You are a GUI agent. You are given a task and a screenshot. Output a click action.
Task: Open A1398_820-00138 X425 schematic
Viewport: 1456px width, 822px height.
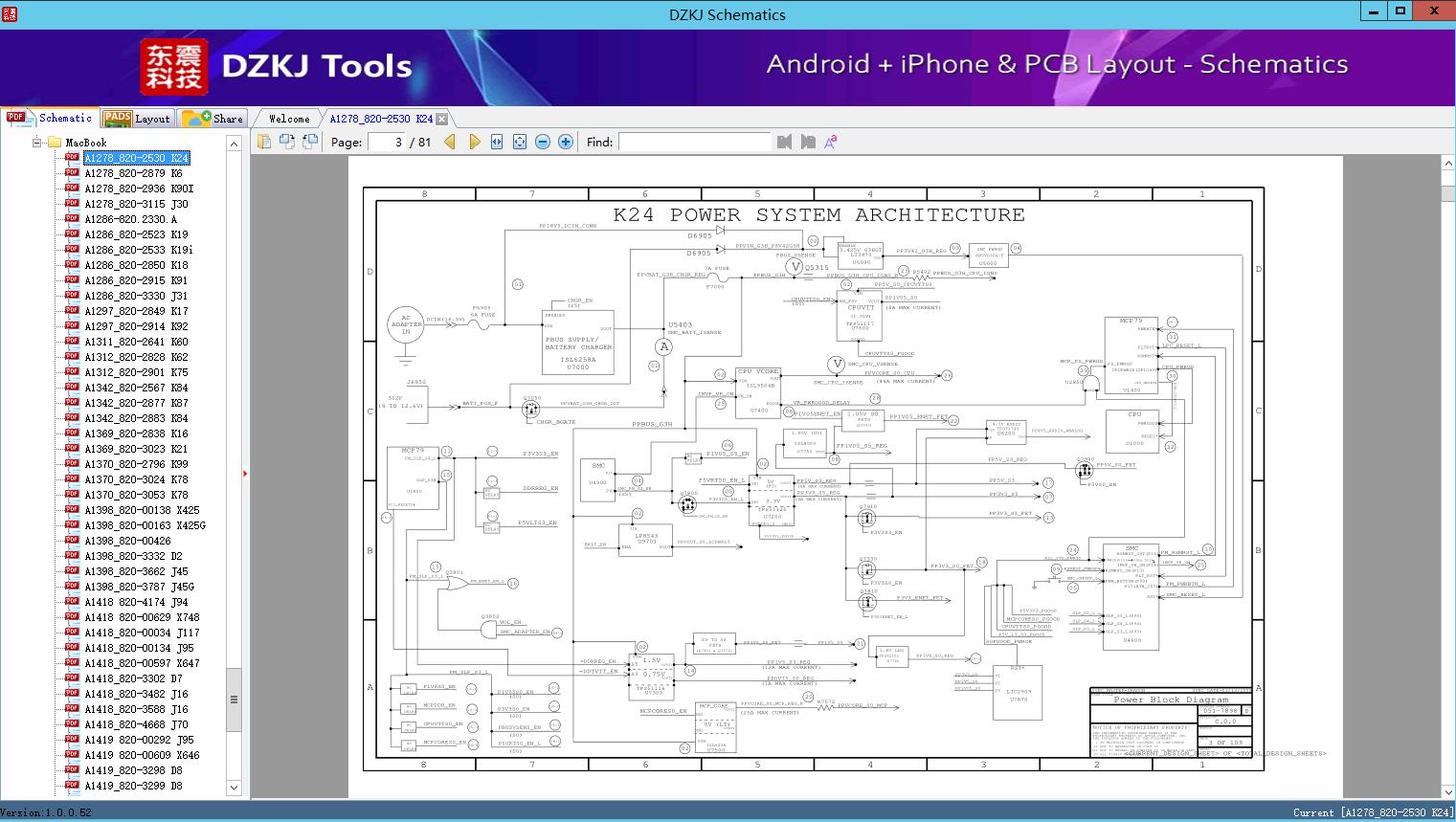142,510
